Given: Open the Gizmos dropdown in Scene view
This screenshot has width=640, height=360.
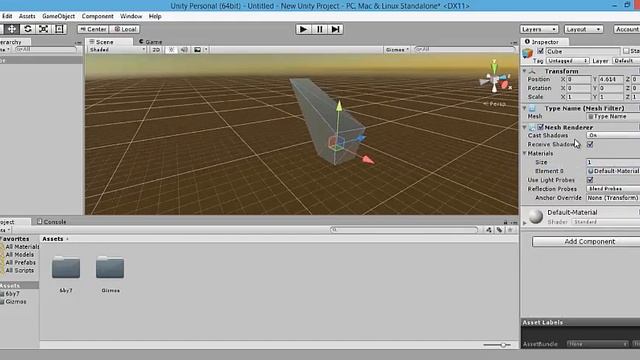Looking at the screenshot, I should tap(397, 50).
